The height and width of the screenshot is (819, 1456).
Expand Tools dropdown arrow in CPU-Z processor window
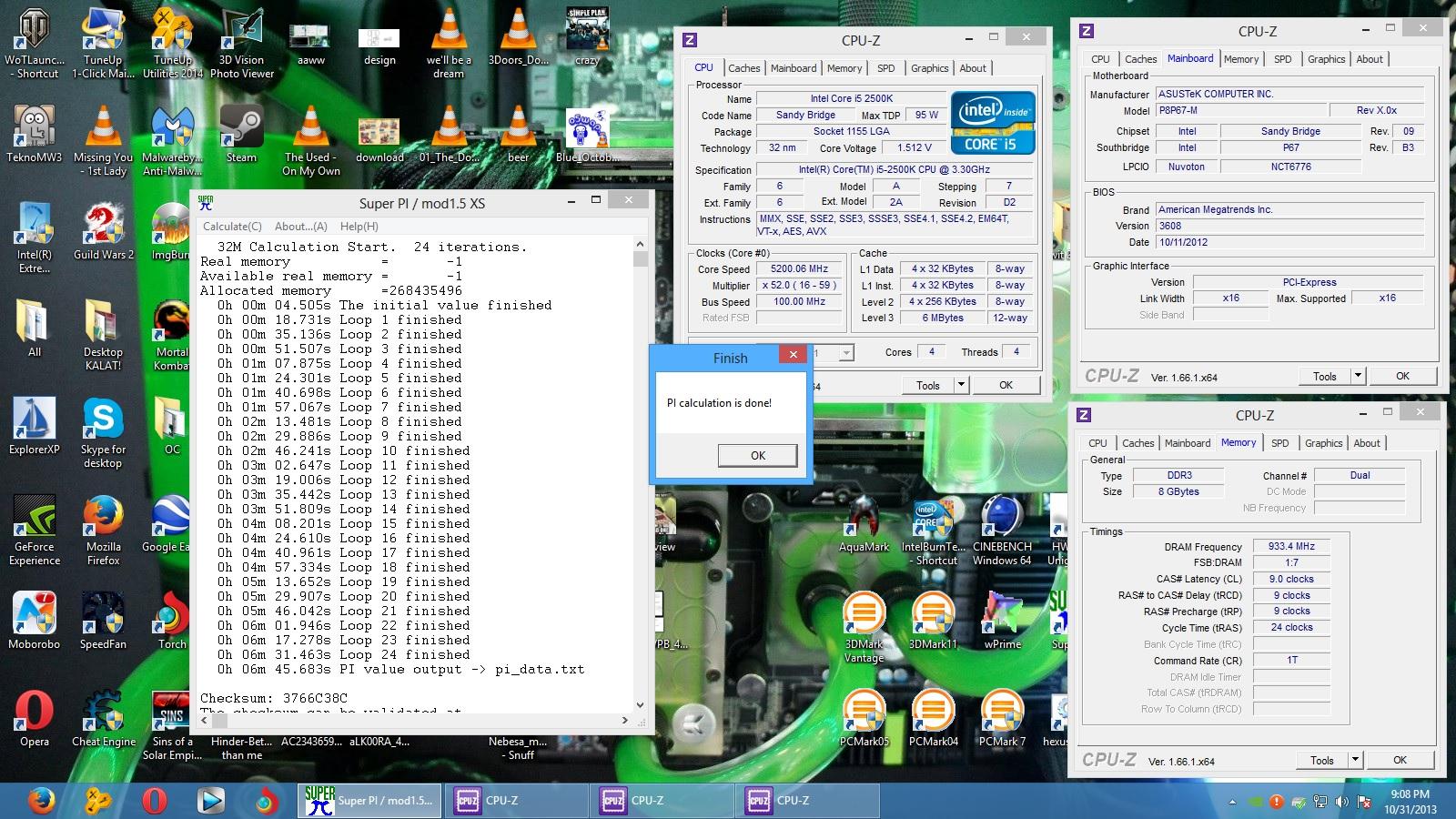point(960,385)
